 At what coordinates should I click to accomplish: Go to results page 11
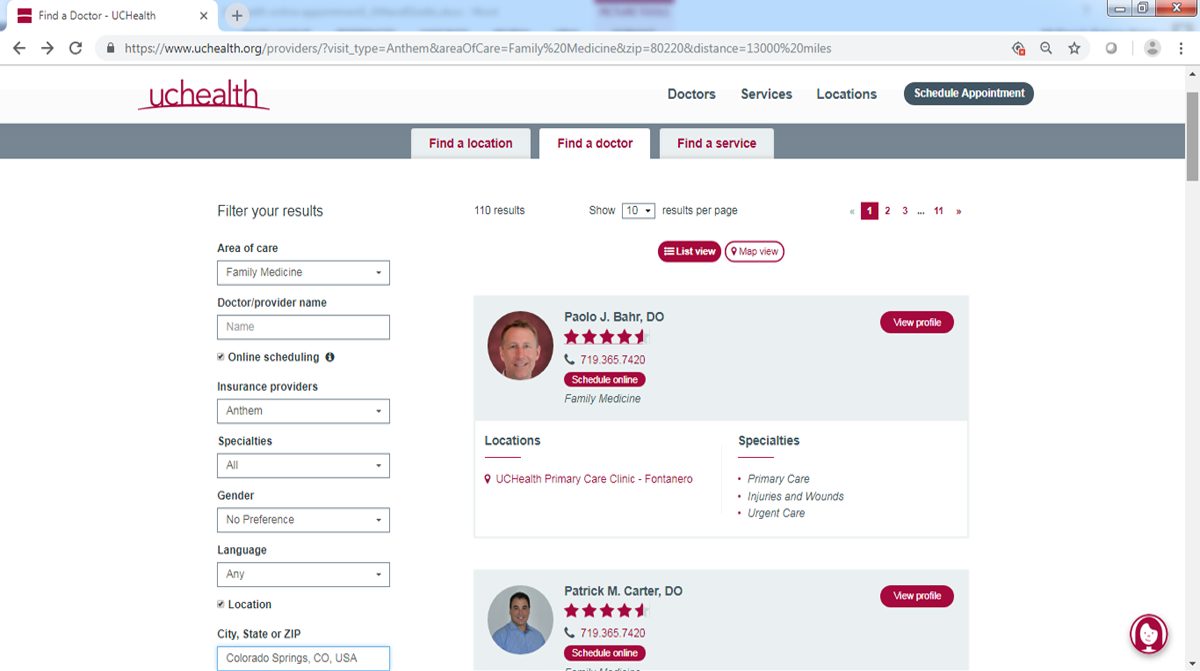point(938,211)
